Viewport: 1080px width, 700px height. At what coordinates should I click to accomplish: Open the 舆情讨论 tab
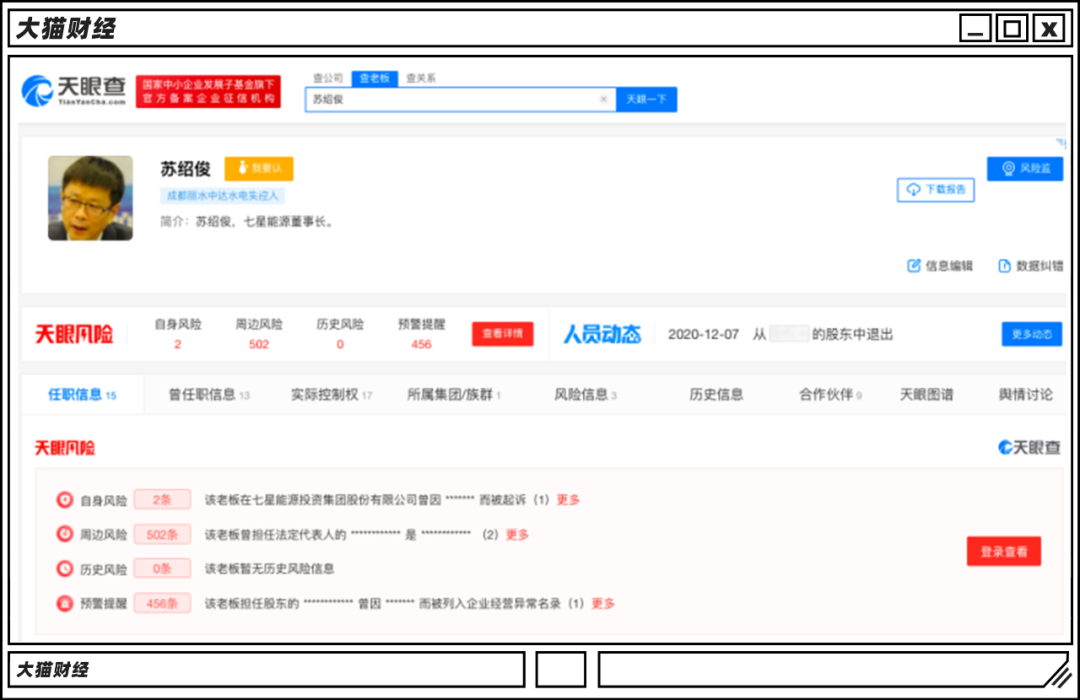pyautogui.click(x=1026, y=394)
